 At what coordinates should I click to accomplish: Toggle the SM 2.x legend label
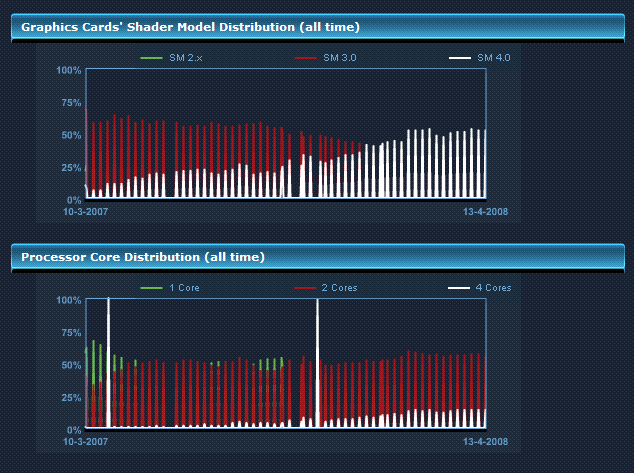185,58
